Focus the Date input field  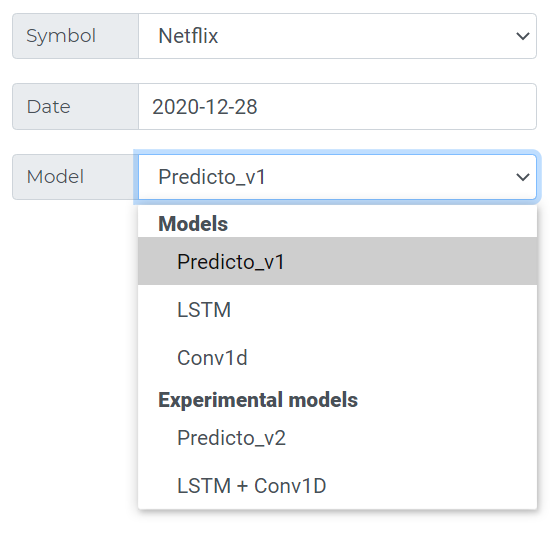[x=338, y=107]
